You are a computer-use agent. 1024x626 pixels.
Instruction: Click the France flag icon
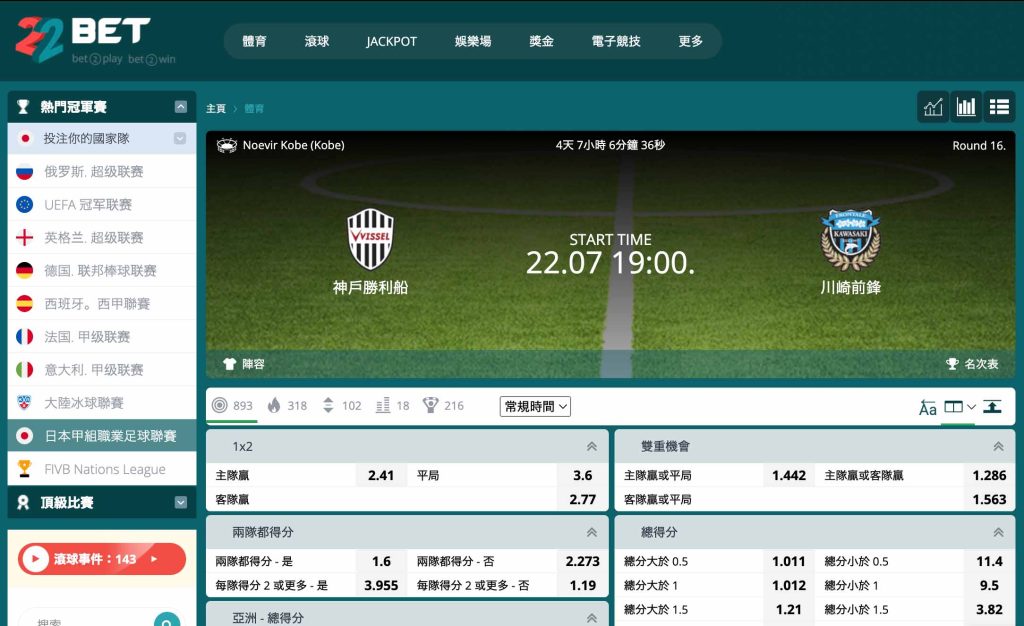point(24,337)
